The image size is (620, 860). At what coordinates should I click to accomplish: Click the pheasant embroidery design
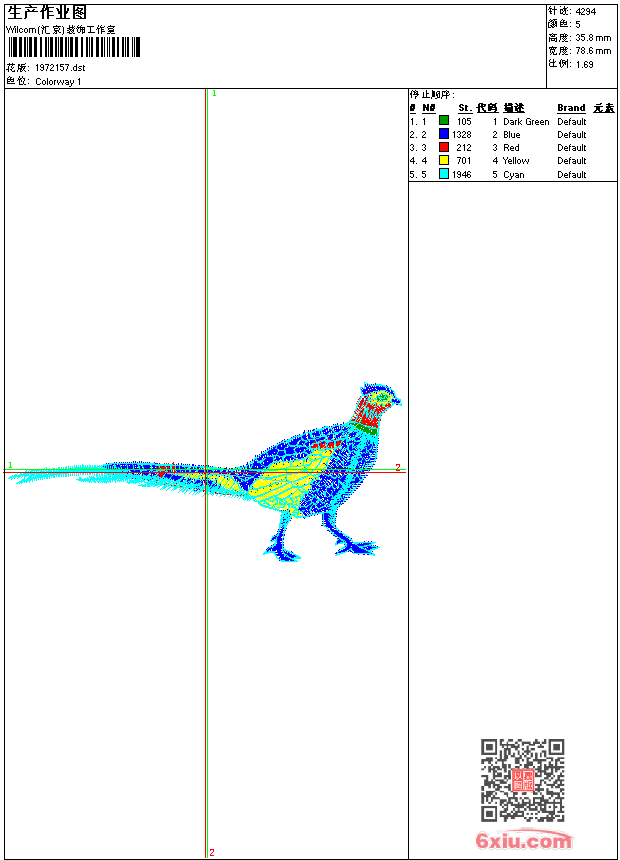(x=206, y=471)
